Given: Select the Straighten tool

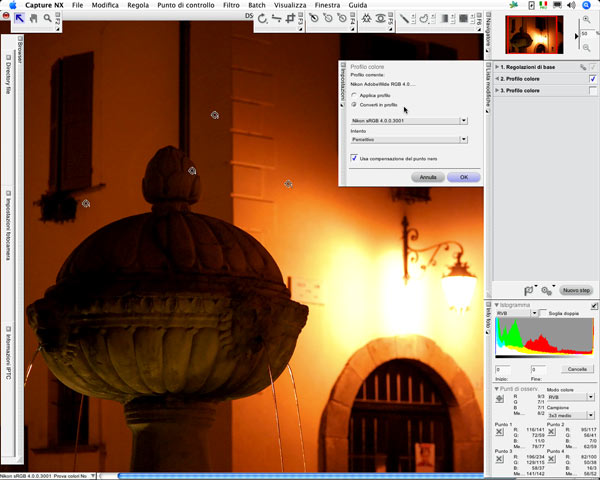Looking at the screenshot, I should pos(276,18).
